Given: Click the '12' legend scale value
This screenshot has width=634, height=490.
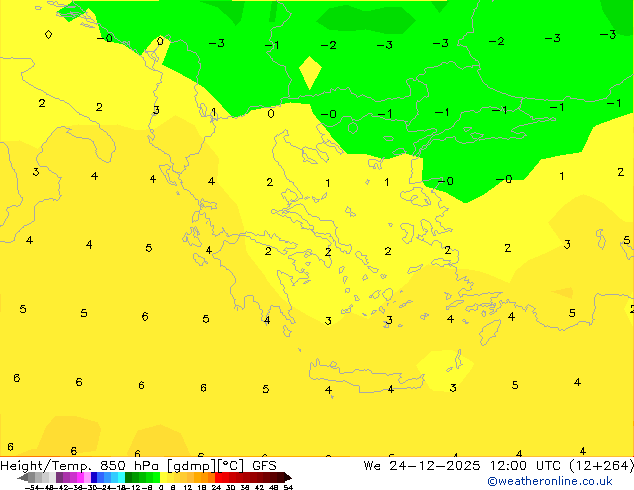Looking at the screenshot, I should pos(188,487).
